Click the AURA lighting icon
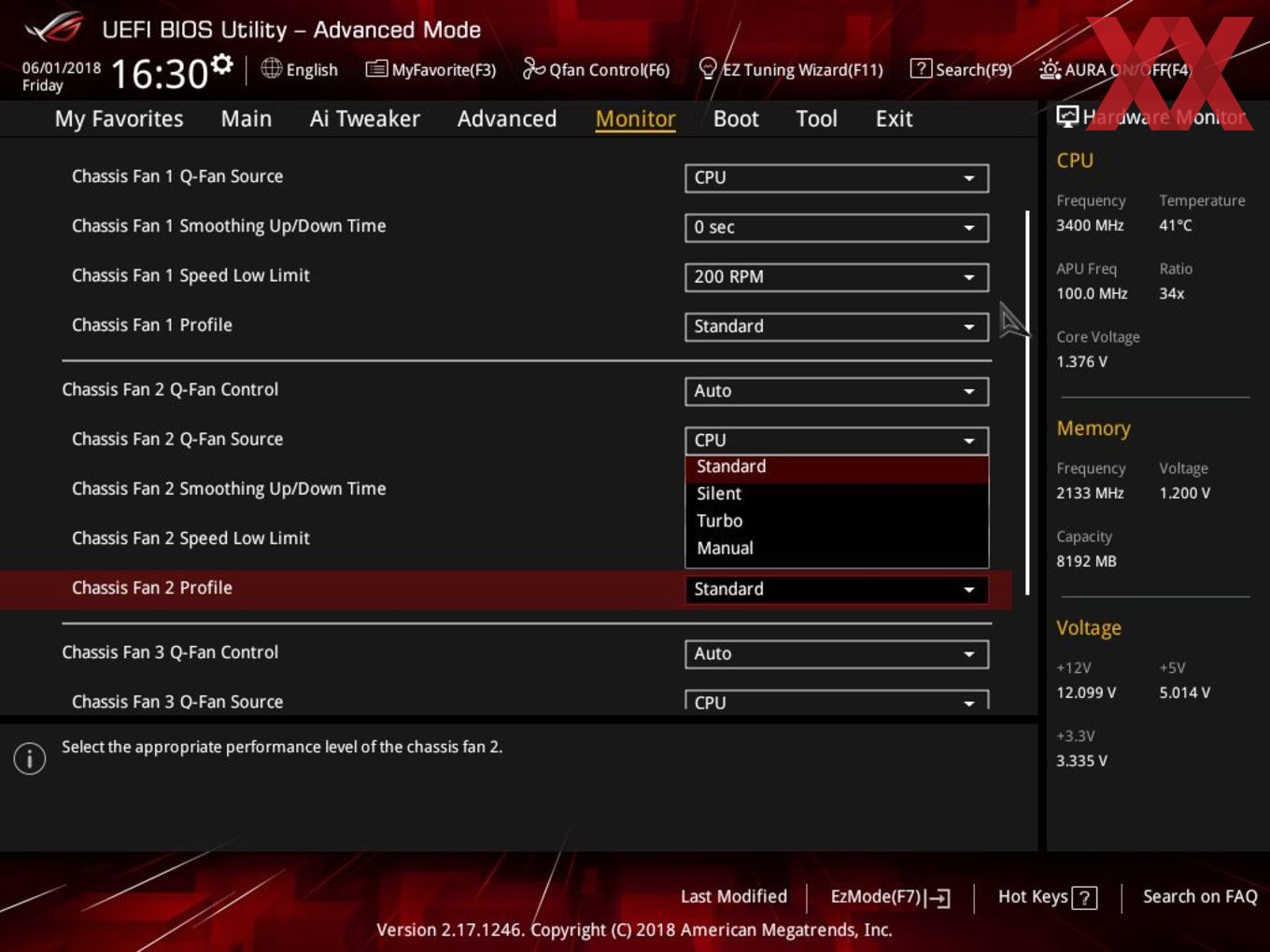 click(x=1050, y=69)
